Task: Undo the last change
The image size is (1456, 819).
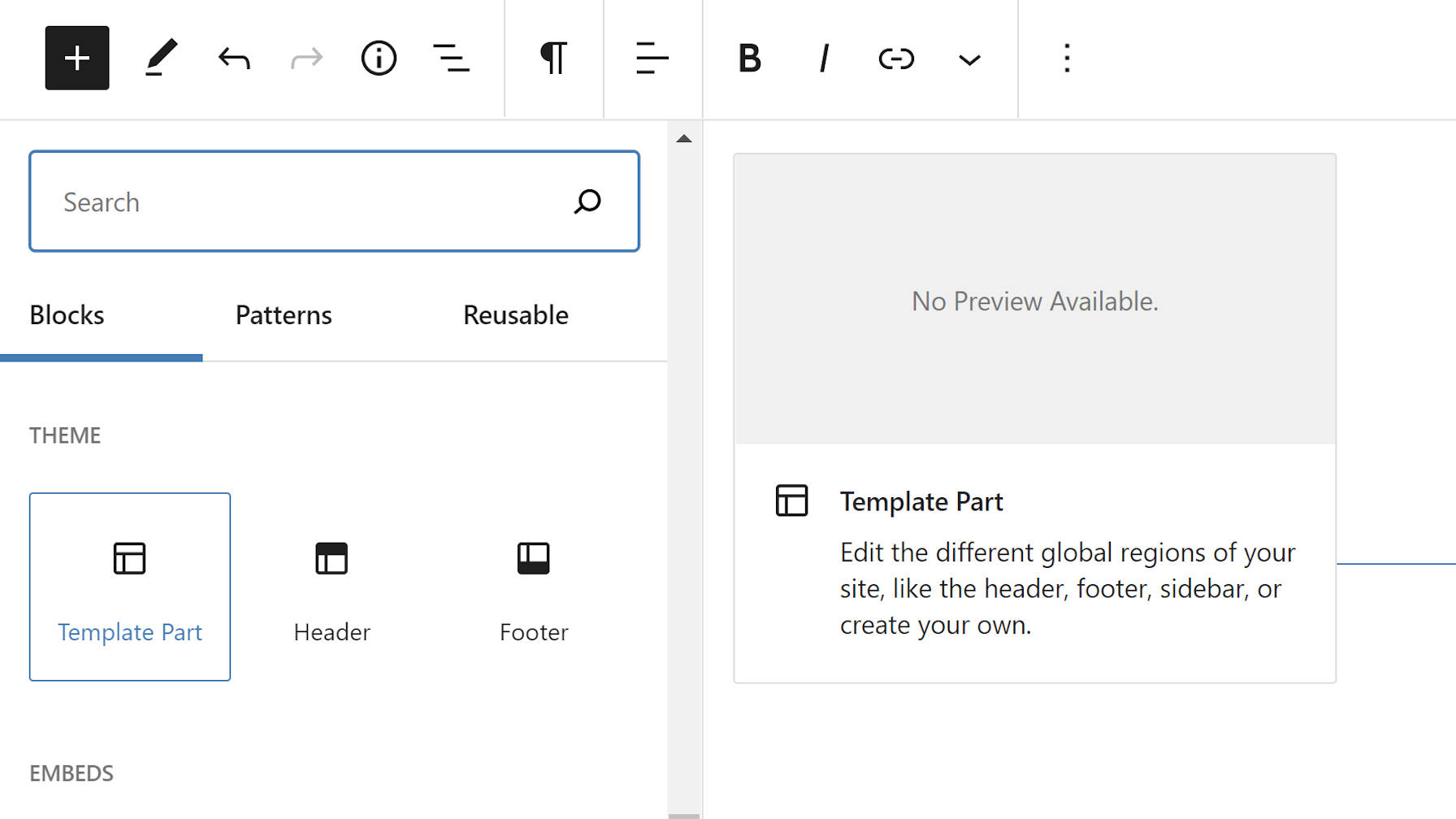Action: click(x=234, y=58)
